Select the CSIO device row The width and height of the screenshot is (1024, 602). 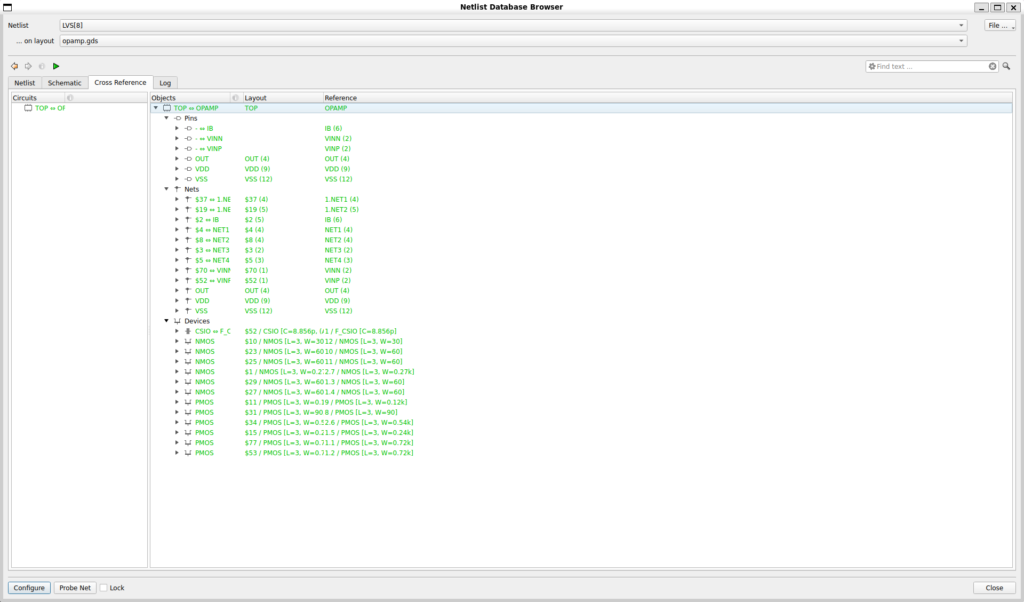click(x=212, y=331)
